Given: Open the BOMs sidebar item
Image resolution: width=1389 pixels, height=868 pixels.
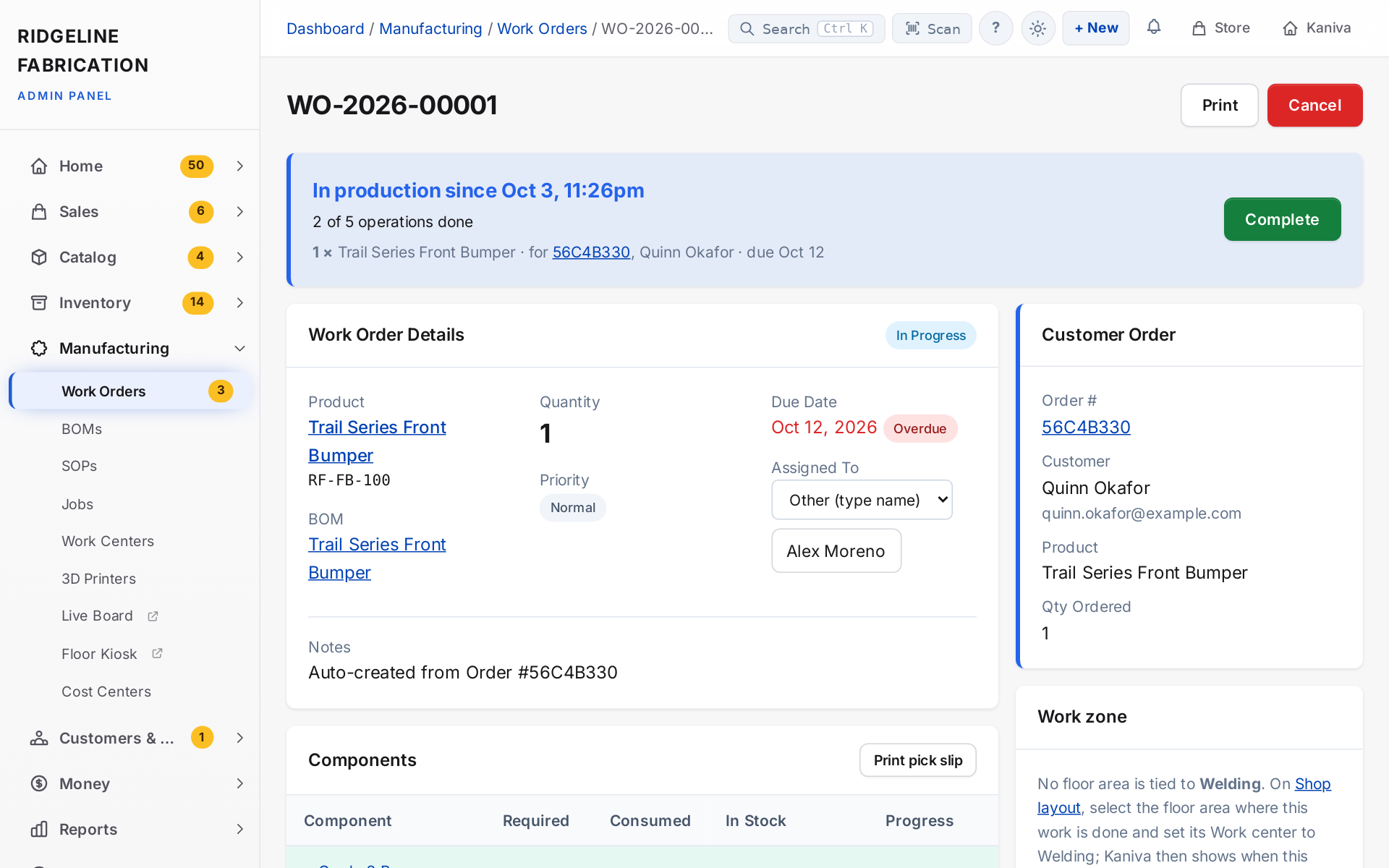Looking at the screenshot, I should [82, 429].
